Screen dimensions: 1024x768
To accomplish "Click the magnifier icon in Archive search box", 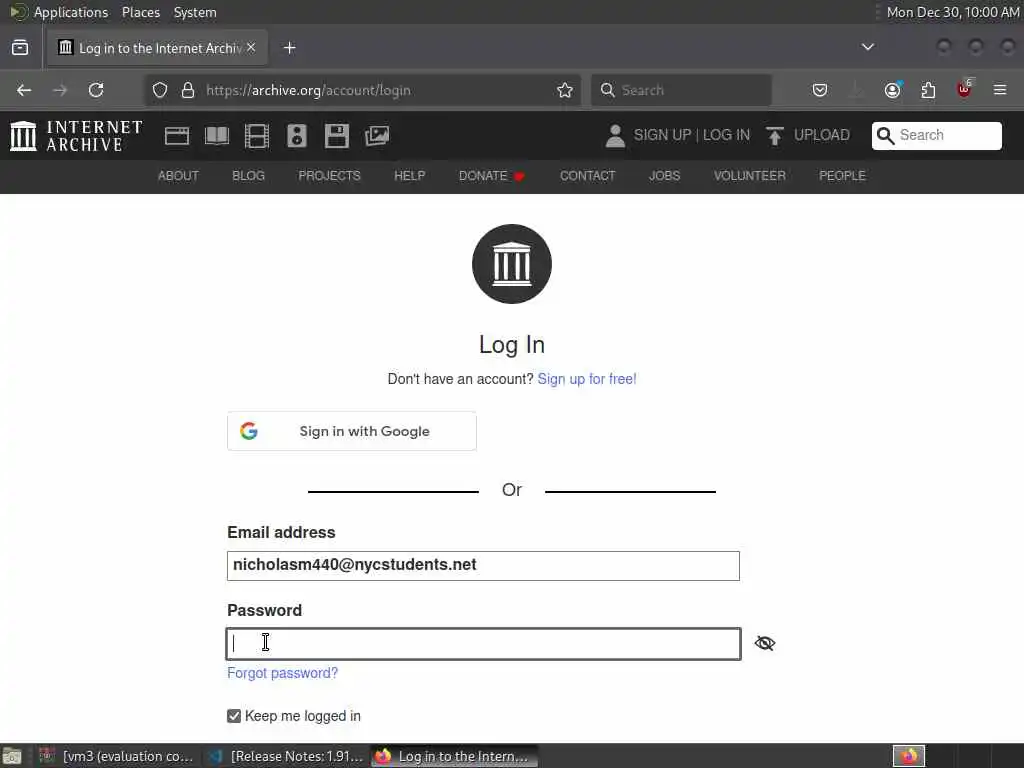I will (886, 135).
